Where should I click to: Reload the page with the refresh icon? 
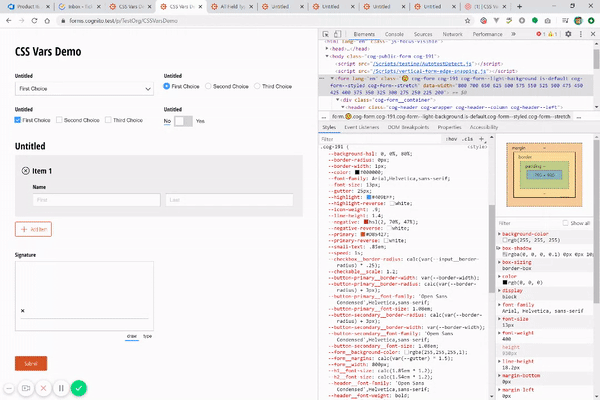pyautogui.click(x=34, y=21)
